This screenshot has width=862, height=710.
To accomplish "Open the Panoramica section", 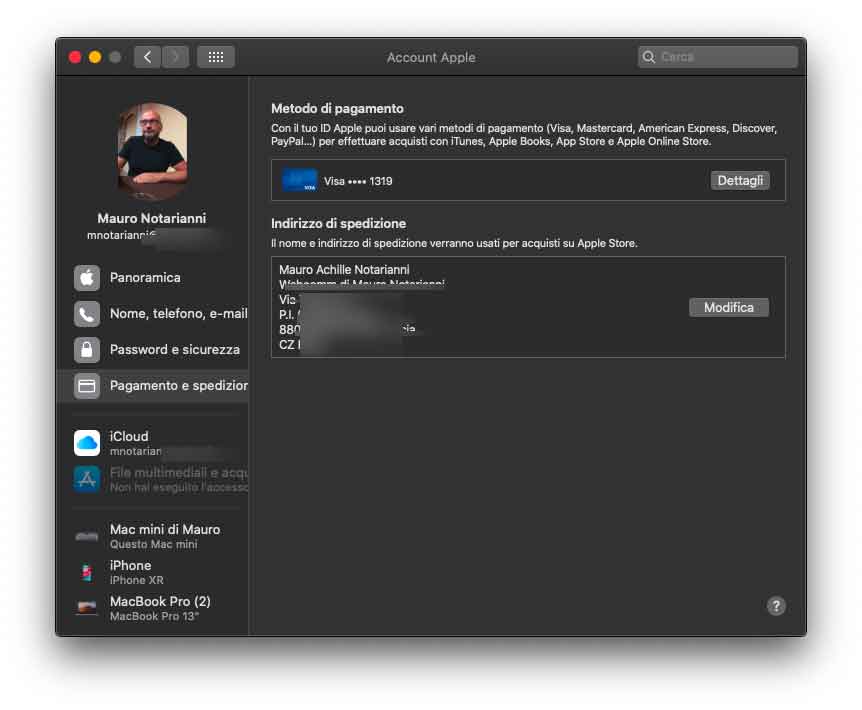I will pyautogui.click(x=153, y=278).
